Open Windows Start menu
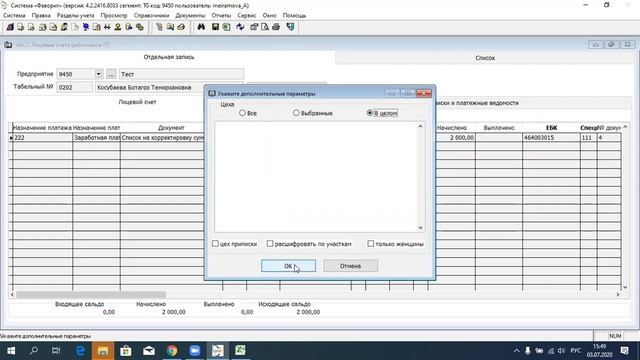 11,351
